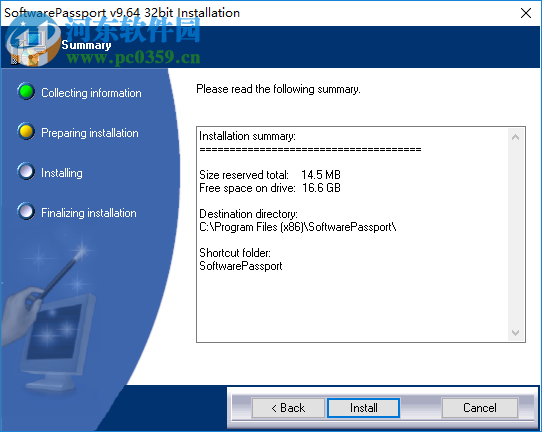Click the Installing step indicator circle
This screenshot has width=542, height=432.
(26, 171)
